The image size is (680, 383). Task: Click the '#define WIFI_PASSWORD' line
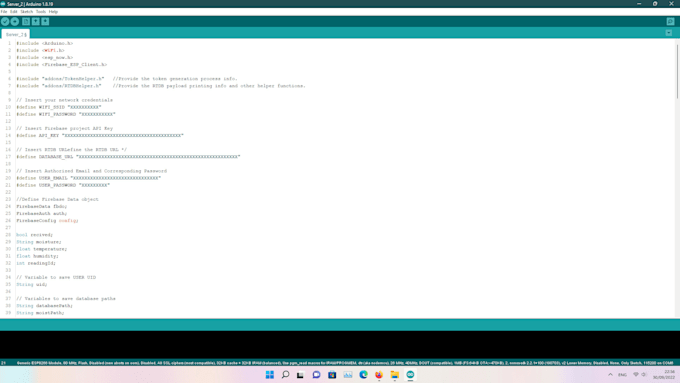(x=66, y=114)
